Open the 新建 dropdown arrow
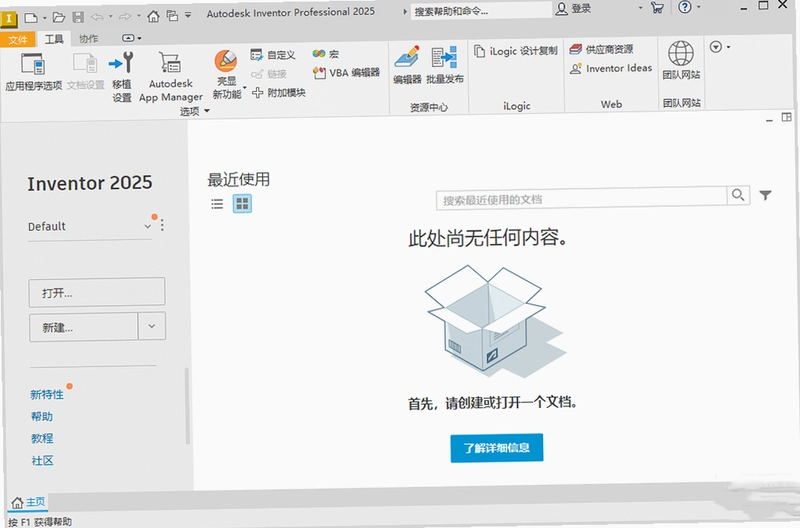Viewport: 800px width, 528px height. click(152, 325)
